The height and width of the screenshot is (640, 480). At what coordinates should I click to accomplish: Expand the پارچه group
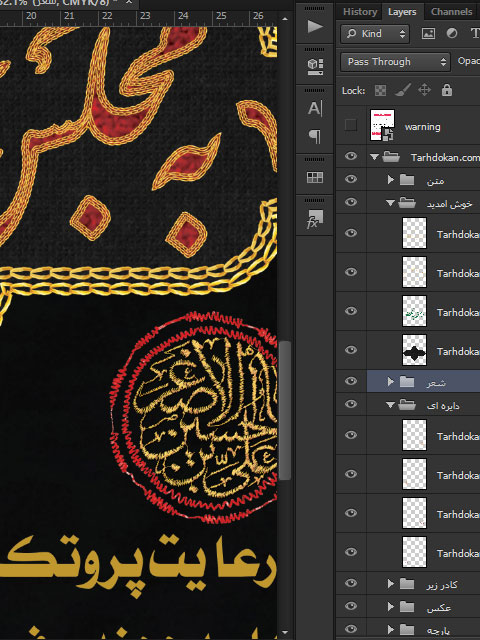(391, 629)
